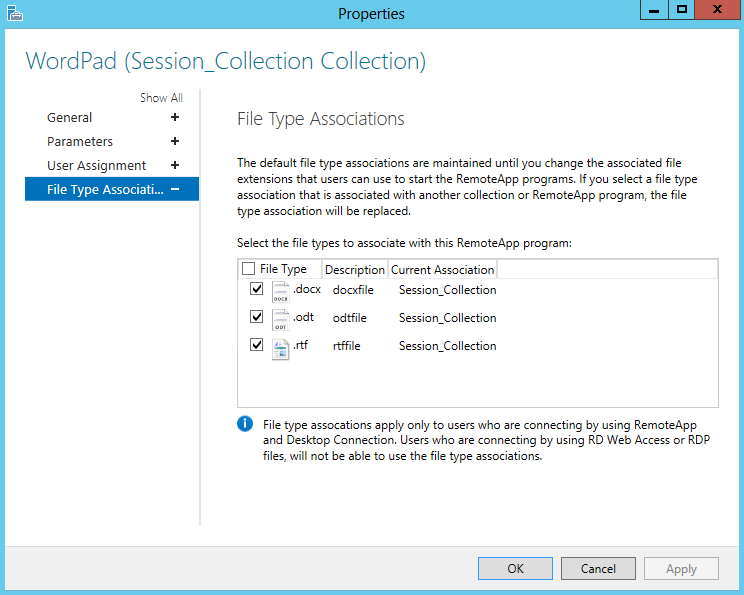Click the .odt file type icon
744x595 pixels.
tap(280, 319)
